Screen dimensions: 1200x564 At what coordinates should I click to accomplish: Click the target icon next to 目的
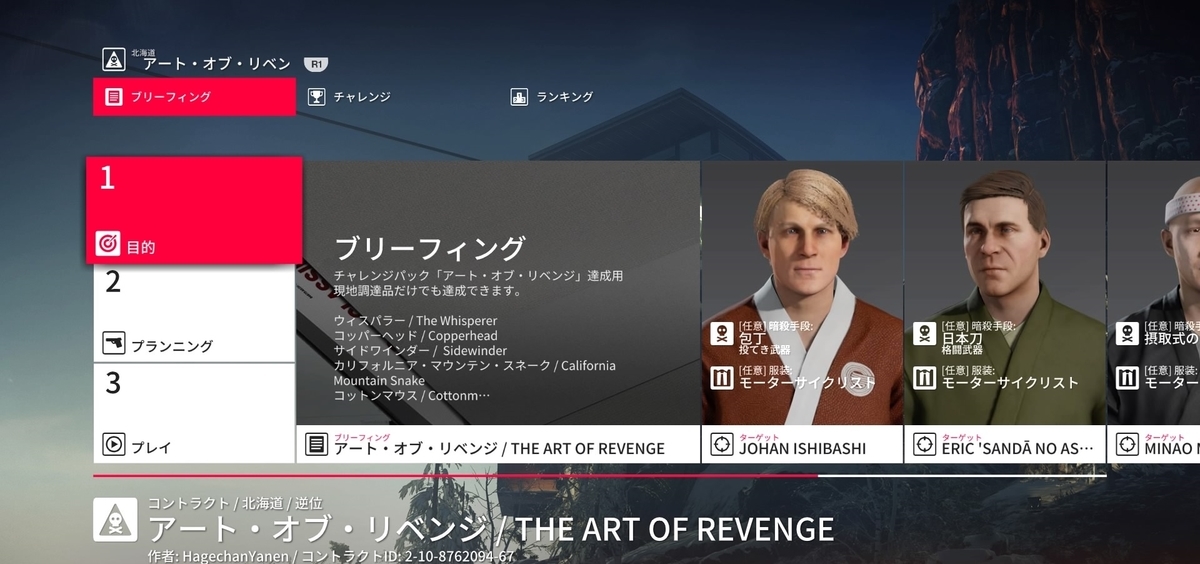[x=108, y=244]
